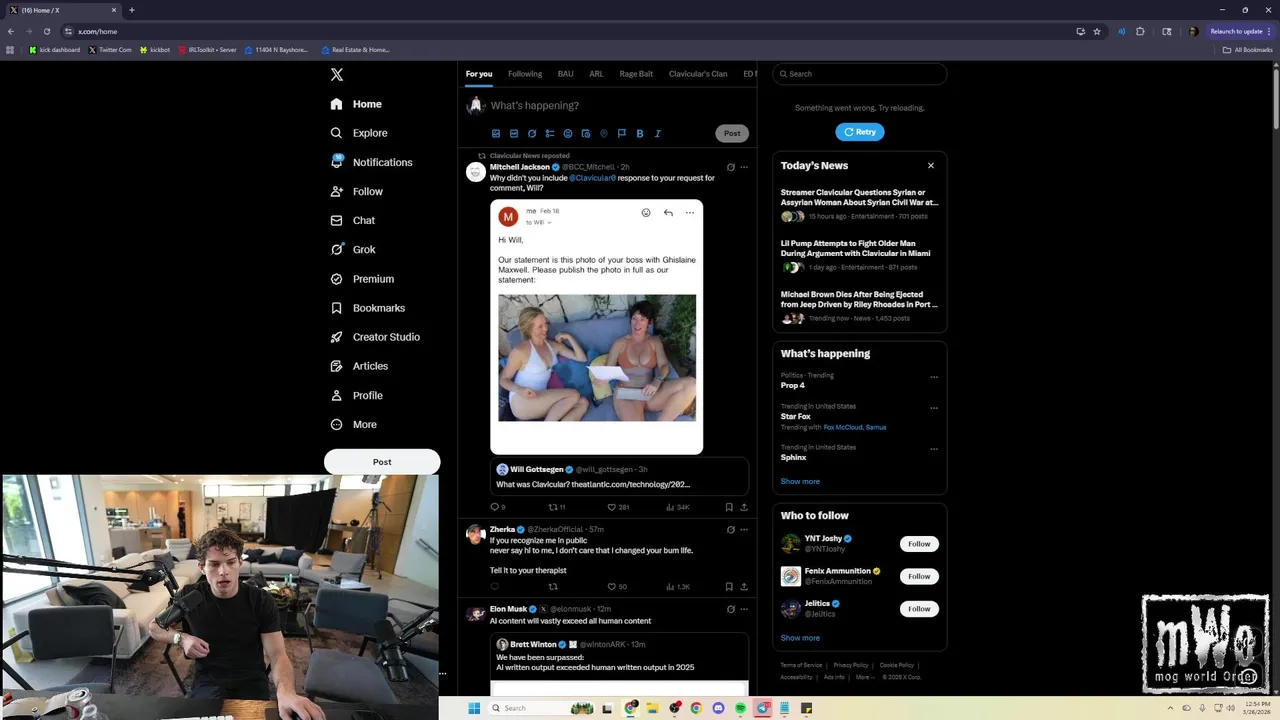Bookmark this page with star icon

click(1097, 31)
